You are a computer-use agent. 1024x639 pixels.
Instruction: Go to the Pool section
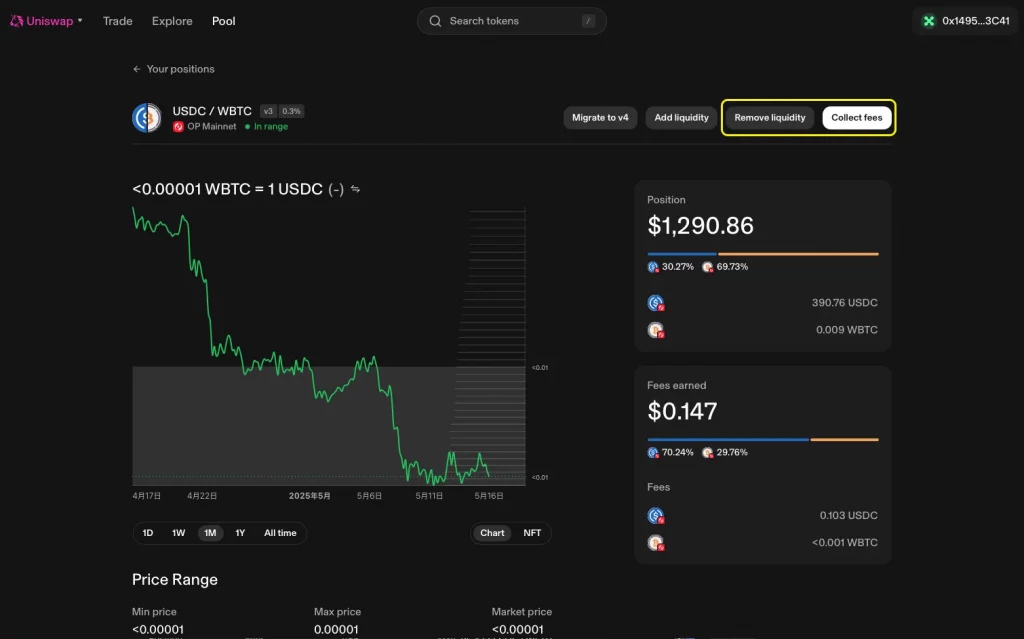(223, 21)
